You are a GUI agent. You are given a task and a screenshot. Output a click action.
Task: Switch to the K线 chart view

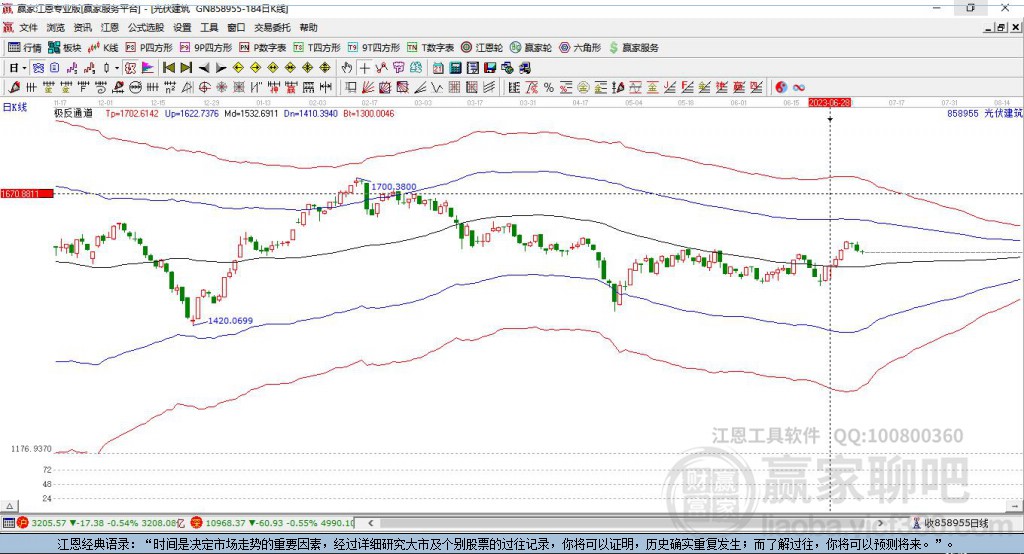pos(103,48)
